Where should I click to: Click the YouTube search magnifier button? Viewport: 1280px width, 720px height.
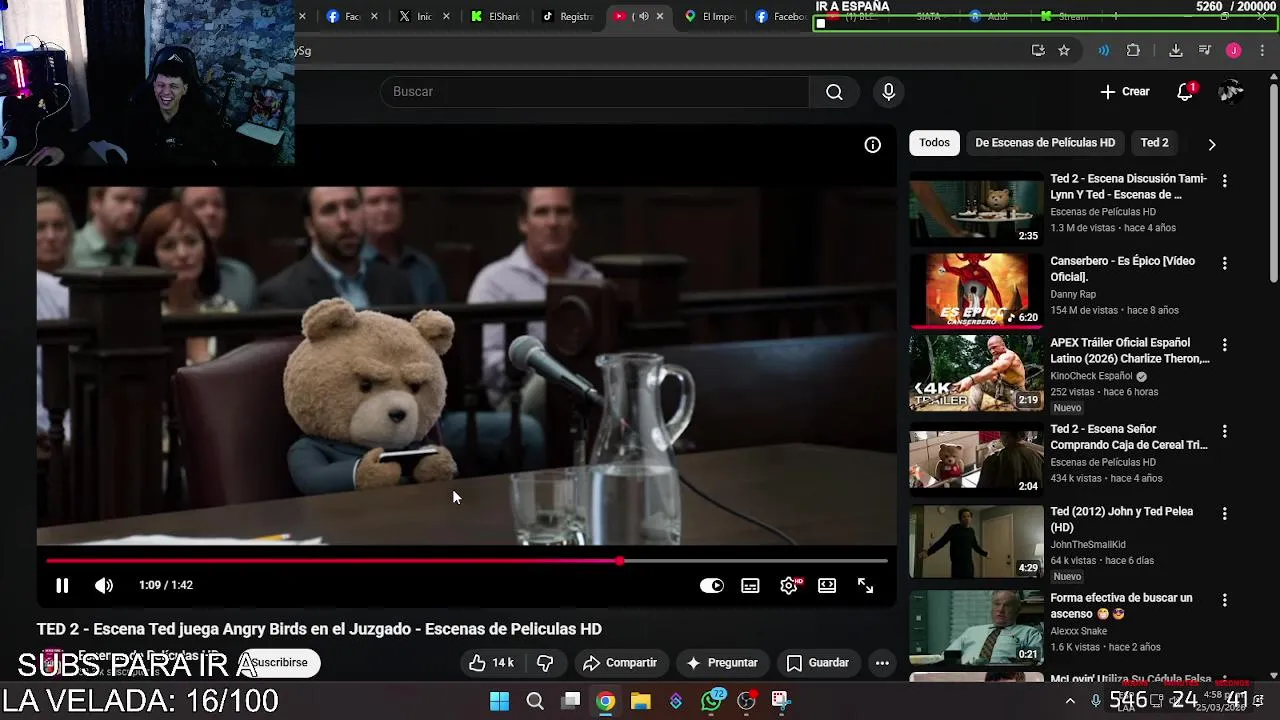pyautogui.click(x=834, y=92)
